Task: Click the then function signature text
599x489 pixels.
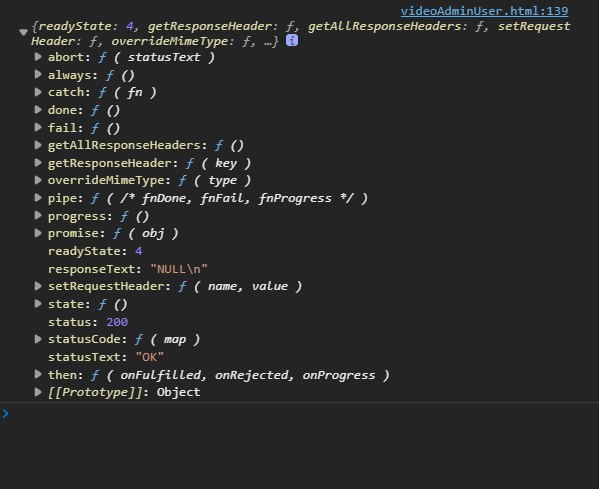Action: pos(240,375)
